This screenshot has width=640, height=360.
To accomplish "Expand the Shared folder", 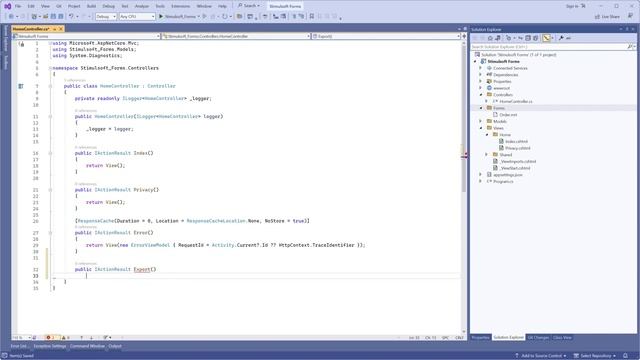I will click(487, 155).
